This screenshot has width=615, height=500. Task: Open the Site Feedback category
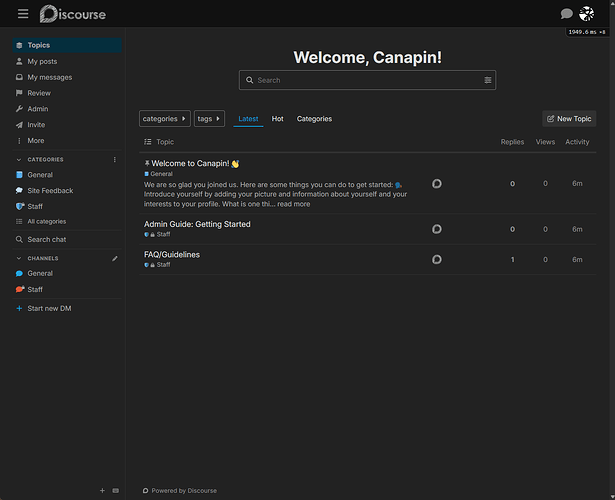point(67,191)
